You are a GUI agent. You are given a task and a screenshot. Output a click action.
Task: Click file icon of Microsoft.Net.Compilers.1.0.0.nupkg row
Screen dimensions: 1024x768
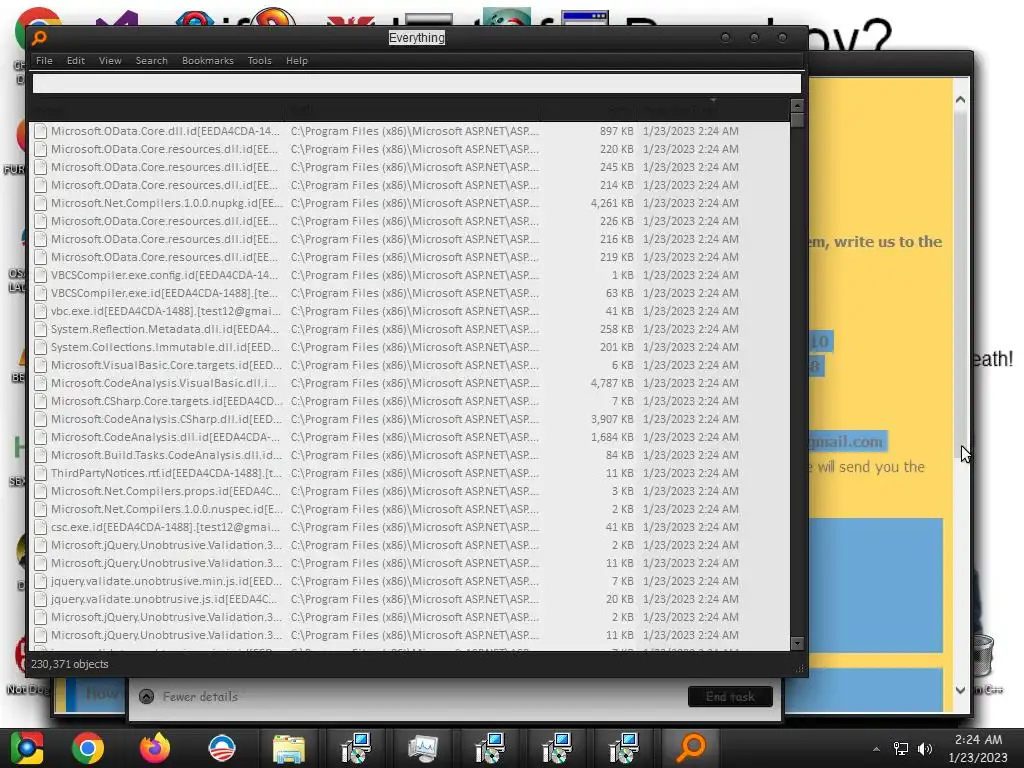click(x=40, y=203)
